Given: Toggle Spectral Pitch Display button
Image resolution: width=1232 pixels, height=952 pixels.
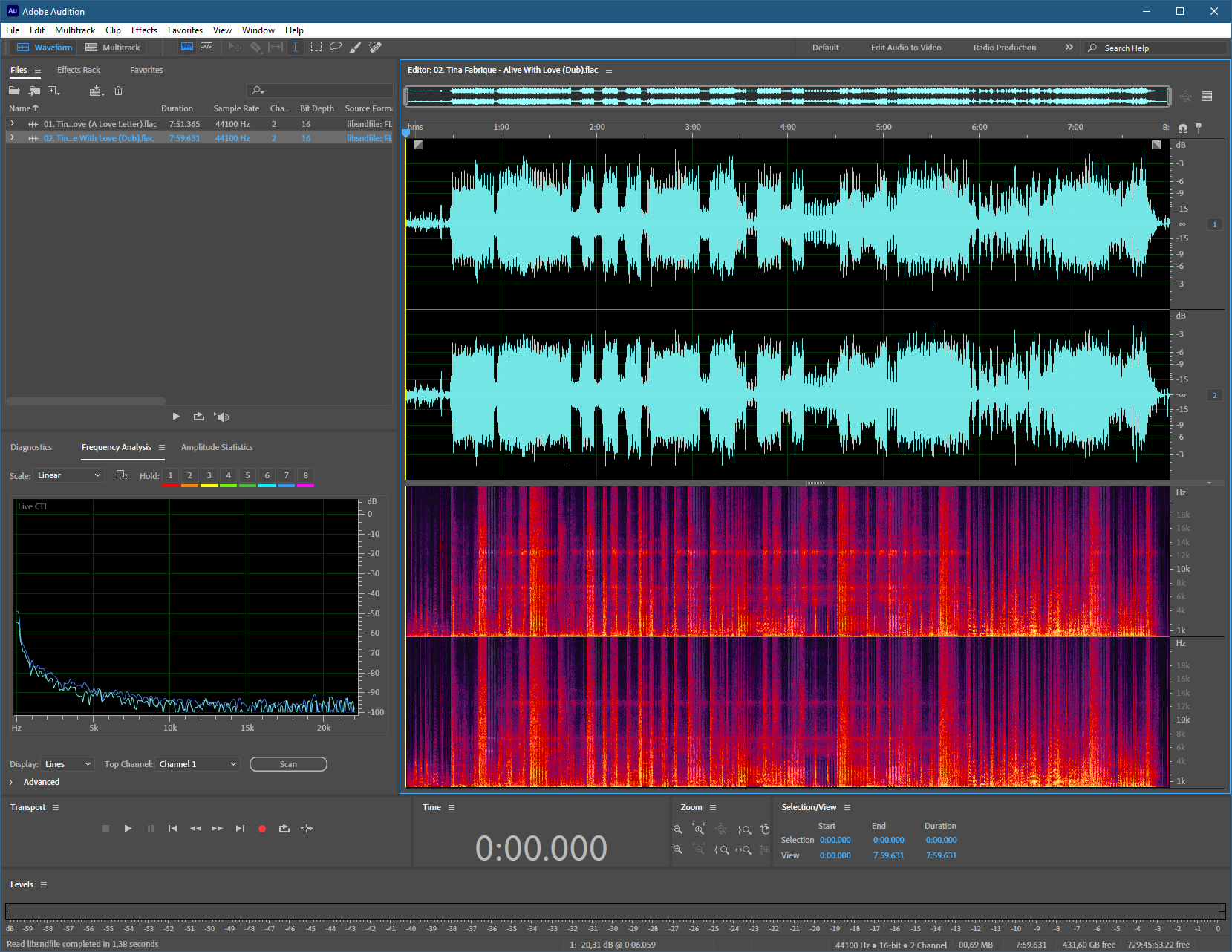Looking at the screenshot, I should point(206,47).
